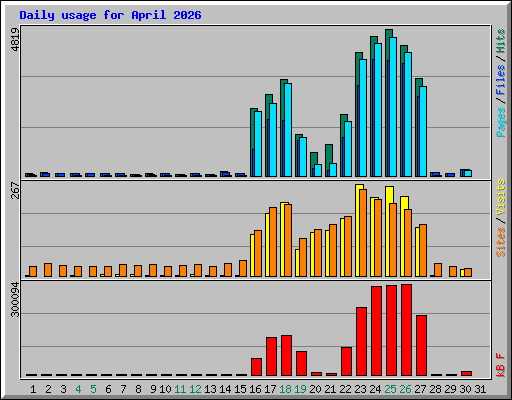
Task: Click the red kilobytes bar for day 24
Action: coord(376,331)
